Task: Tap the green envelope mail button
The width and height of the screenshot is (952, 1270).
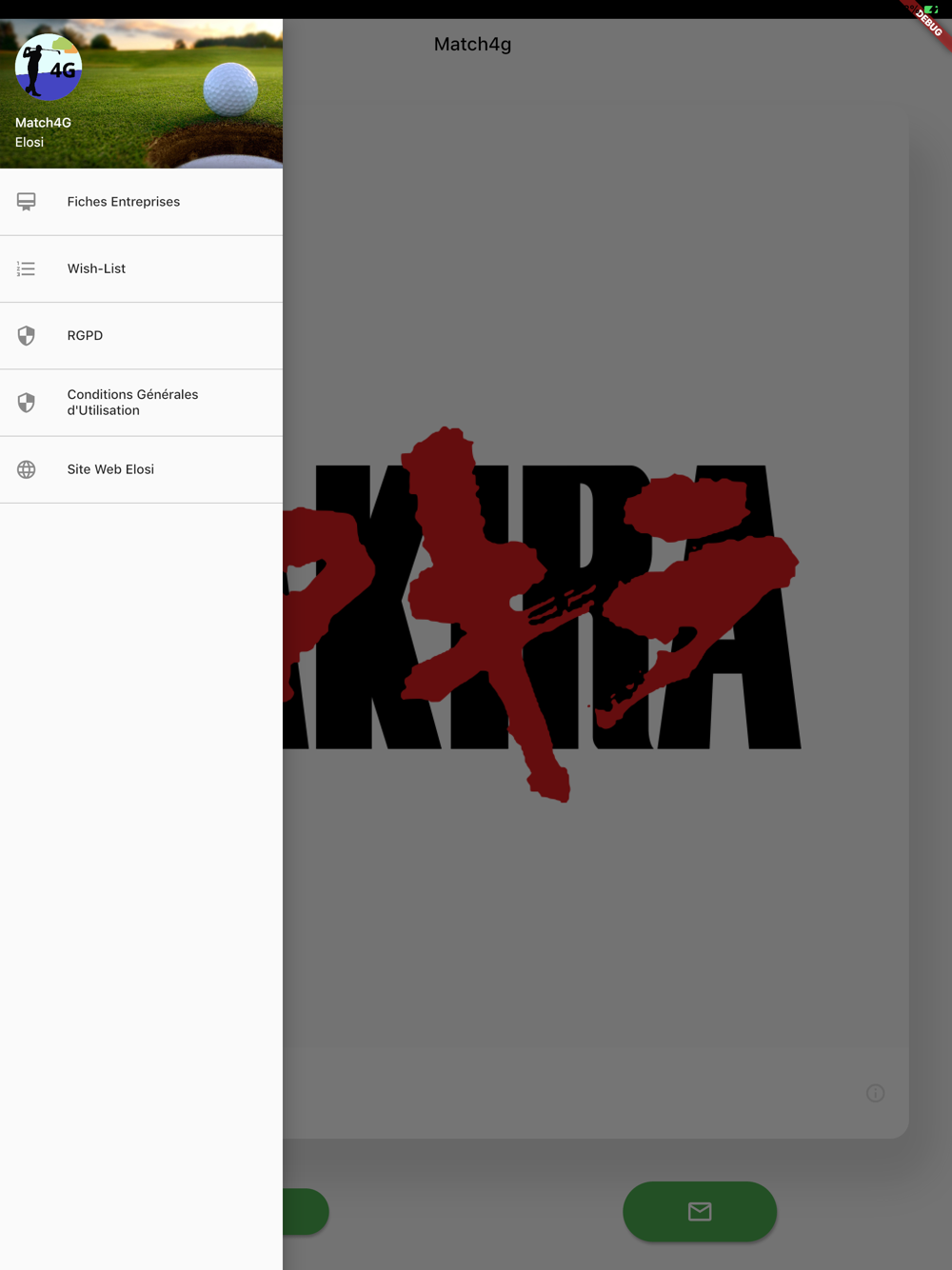Action: tap(700, 1211)
